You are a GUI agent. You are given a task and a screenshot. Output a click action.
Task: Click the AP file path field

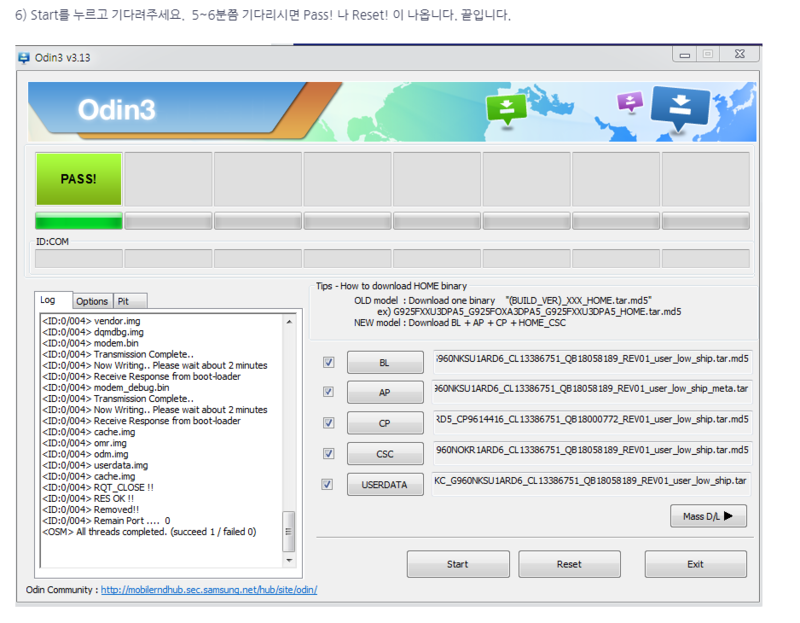click(x=592, y=392)
